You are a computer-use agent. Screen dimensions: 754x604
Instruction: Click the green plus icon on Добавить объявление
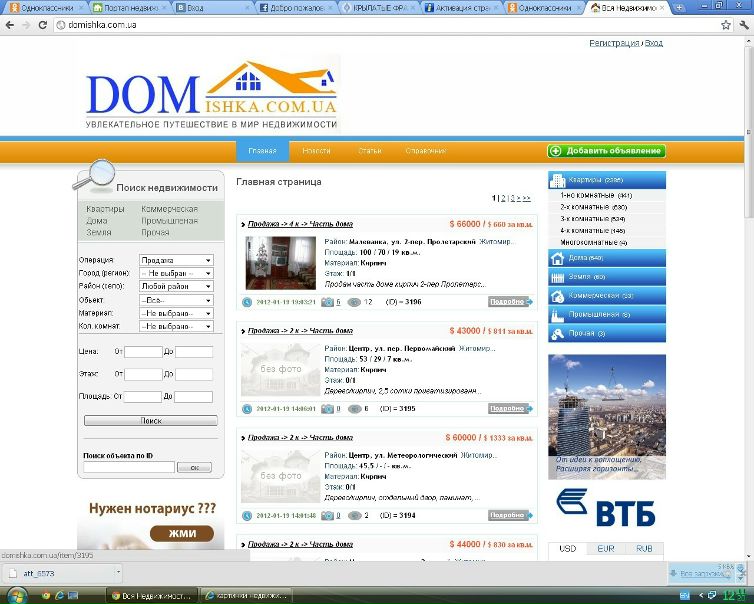coord(555,151)
